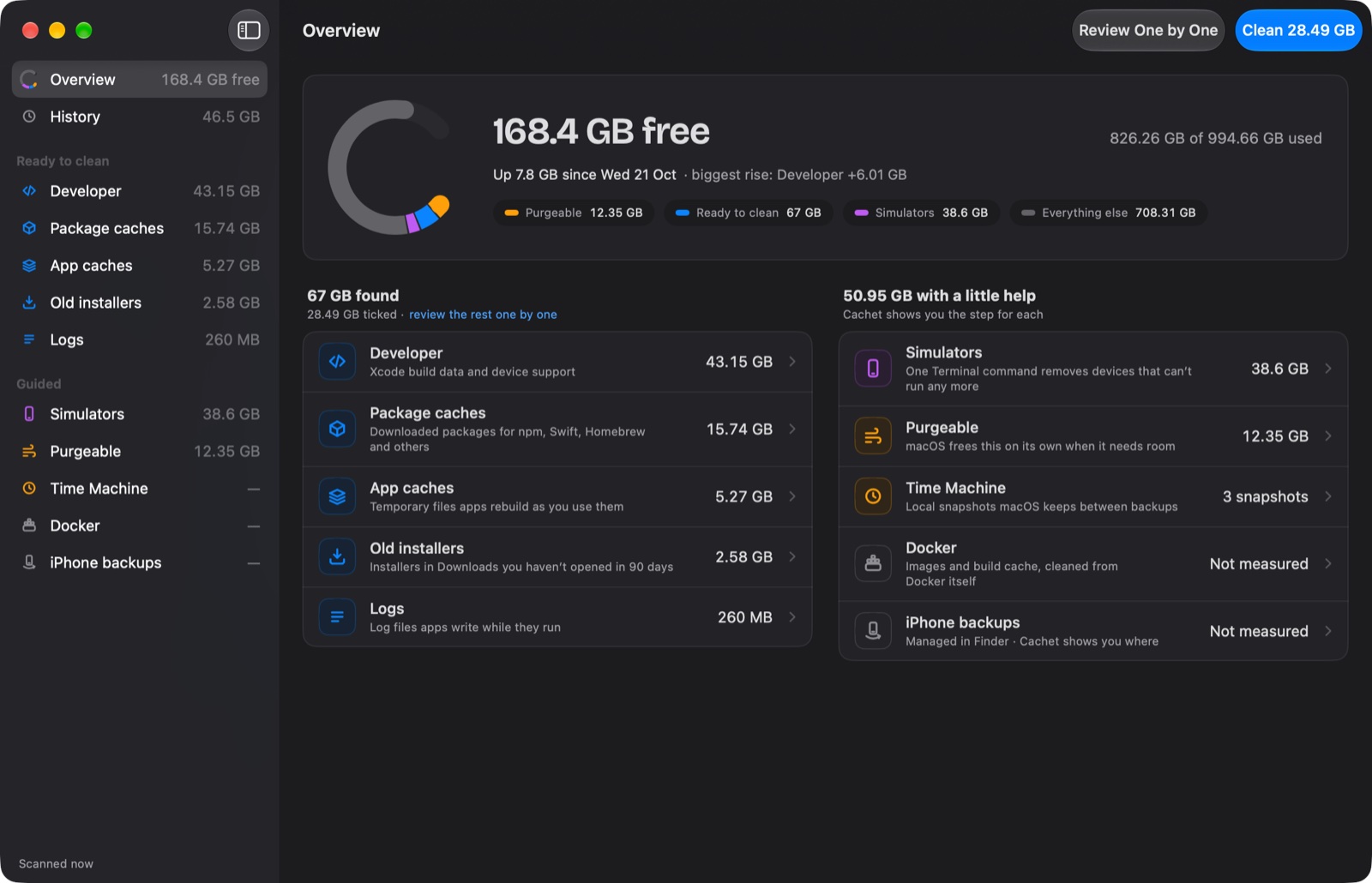Click the Old installers download icon in the found list
This screenshot has width=1372, height=883.
click(x=337, y=556)
